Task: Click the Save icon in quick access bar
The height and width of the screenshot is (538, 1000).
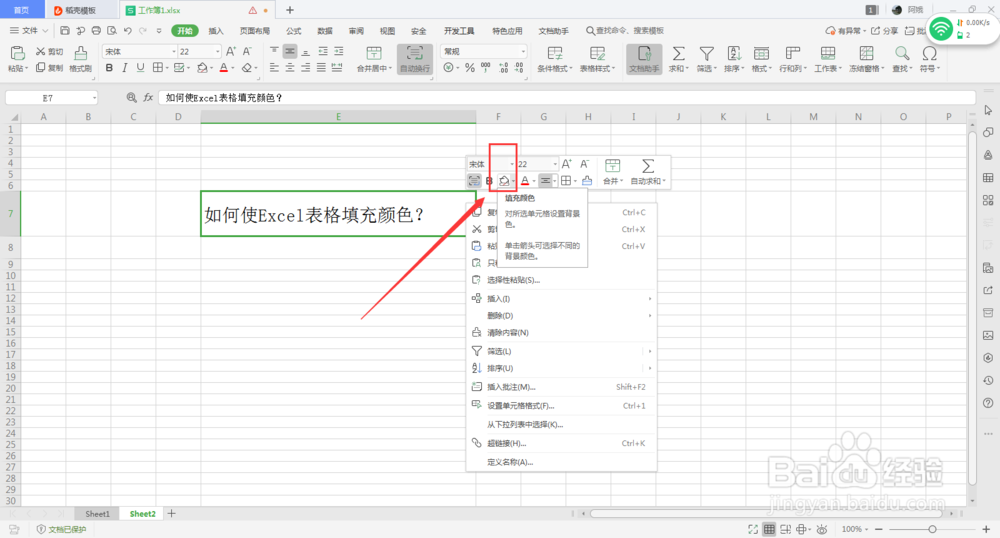Action: pos(64,31)
